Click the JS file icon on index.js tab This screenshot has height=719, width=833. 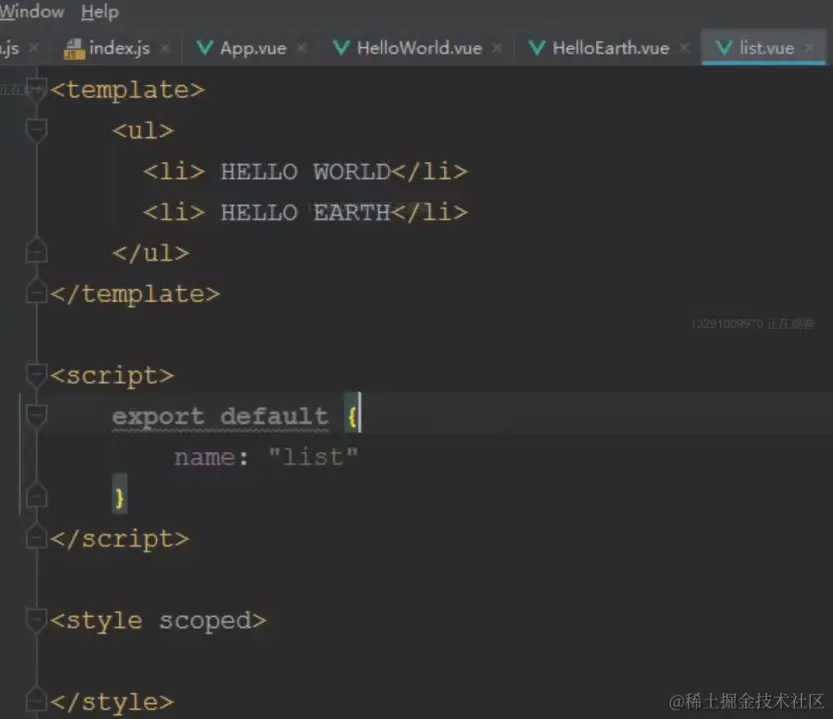point(74,49)
